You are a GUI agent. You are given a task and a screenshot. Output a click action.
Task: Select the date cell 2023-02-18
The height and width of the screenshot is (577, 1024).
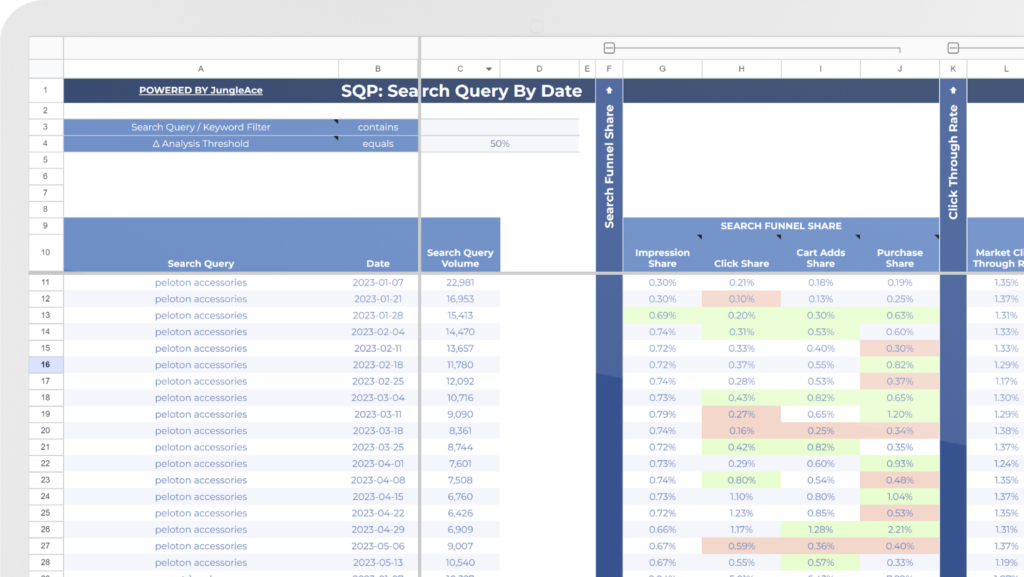378,365
